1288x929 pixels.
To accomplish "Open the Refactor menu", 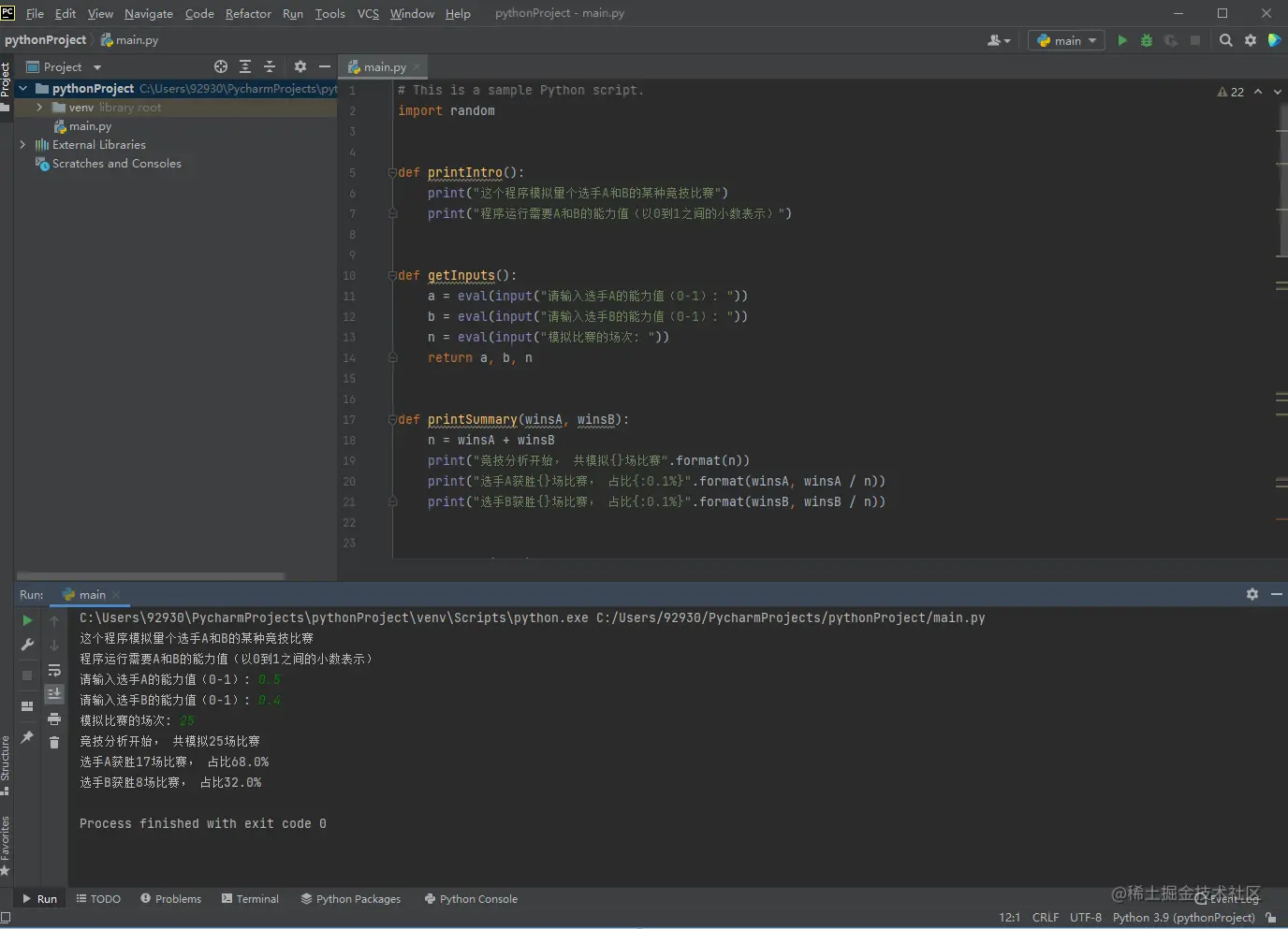I will tap(248, 13).
